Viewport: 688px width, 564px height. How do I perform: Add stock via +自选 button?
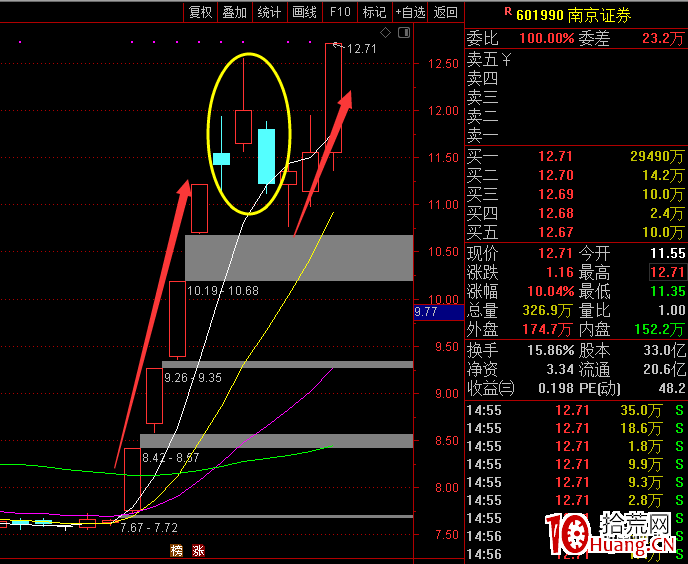[410, 12]
